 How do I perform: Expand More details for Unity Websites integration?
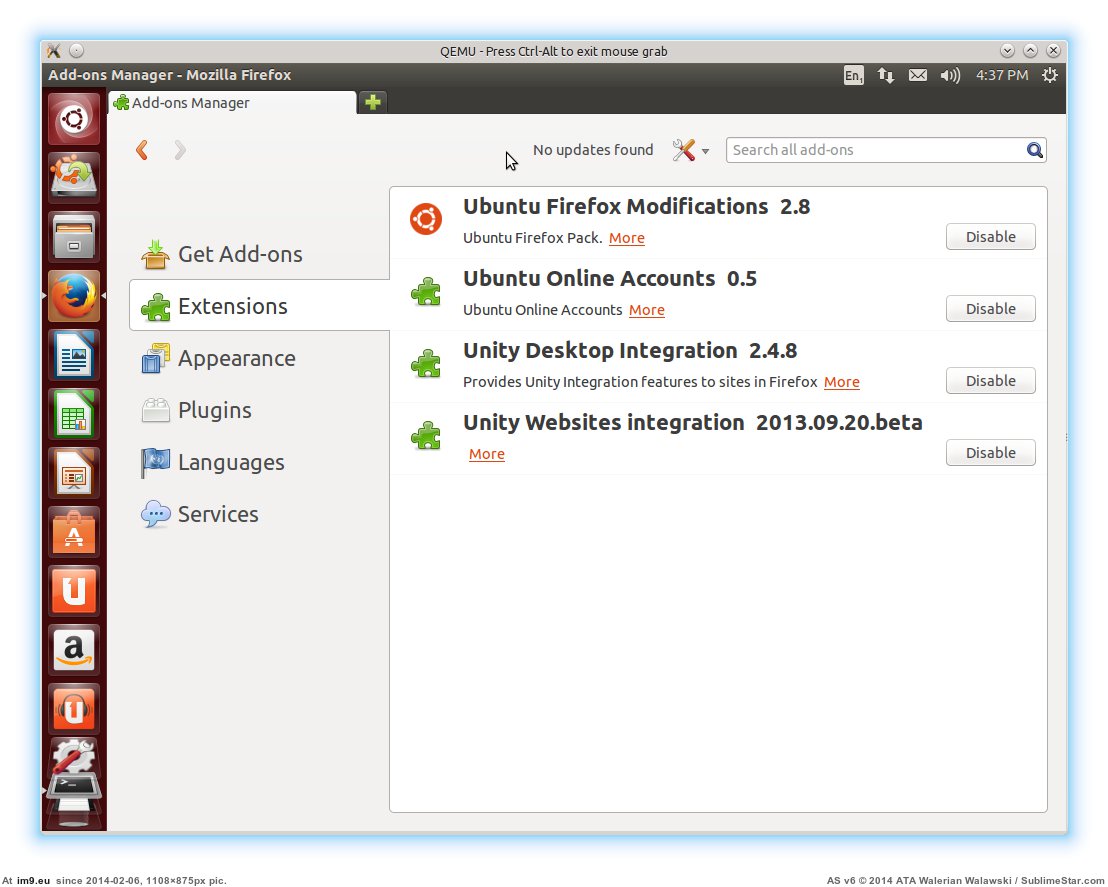point(487,454)
